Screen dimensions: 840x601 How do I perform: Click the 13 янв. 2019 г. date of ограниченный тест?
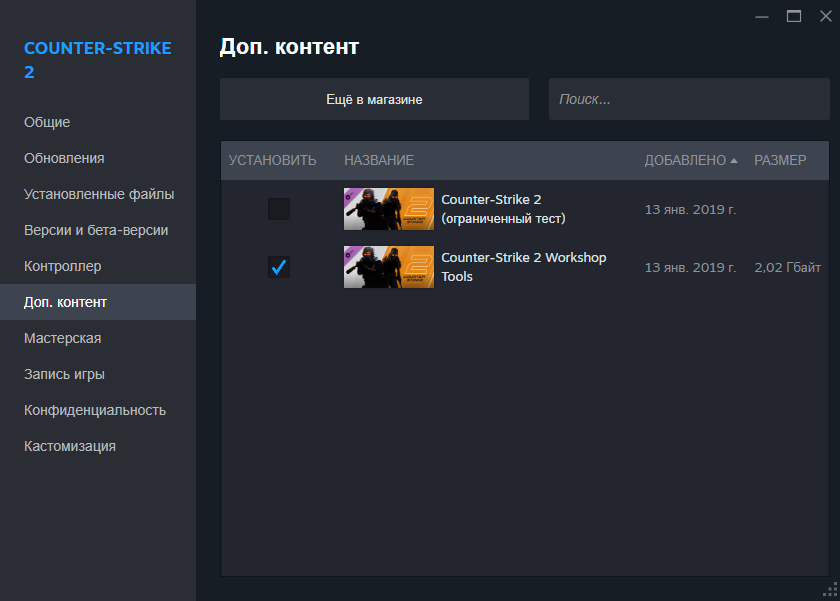[690, 209]
